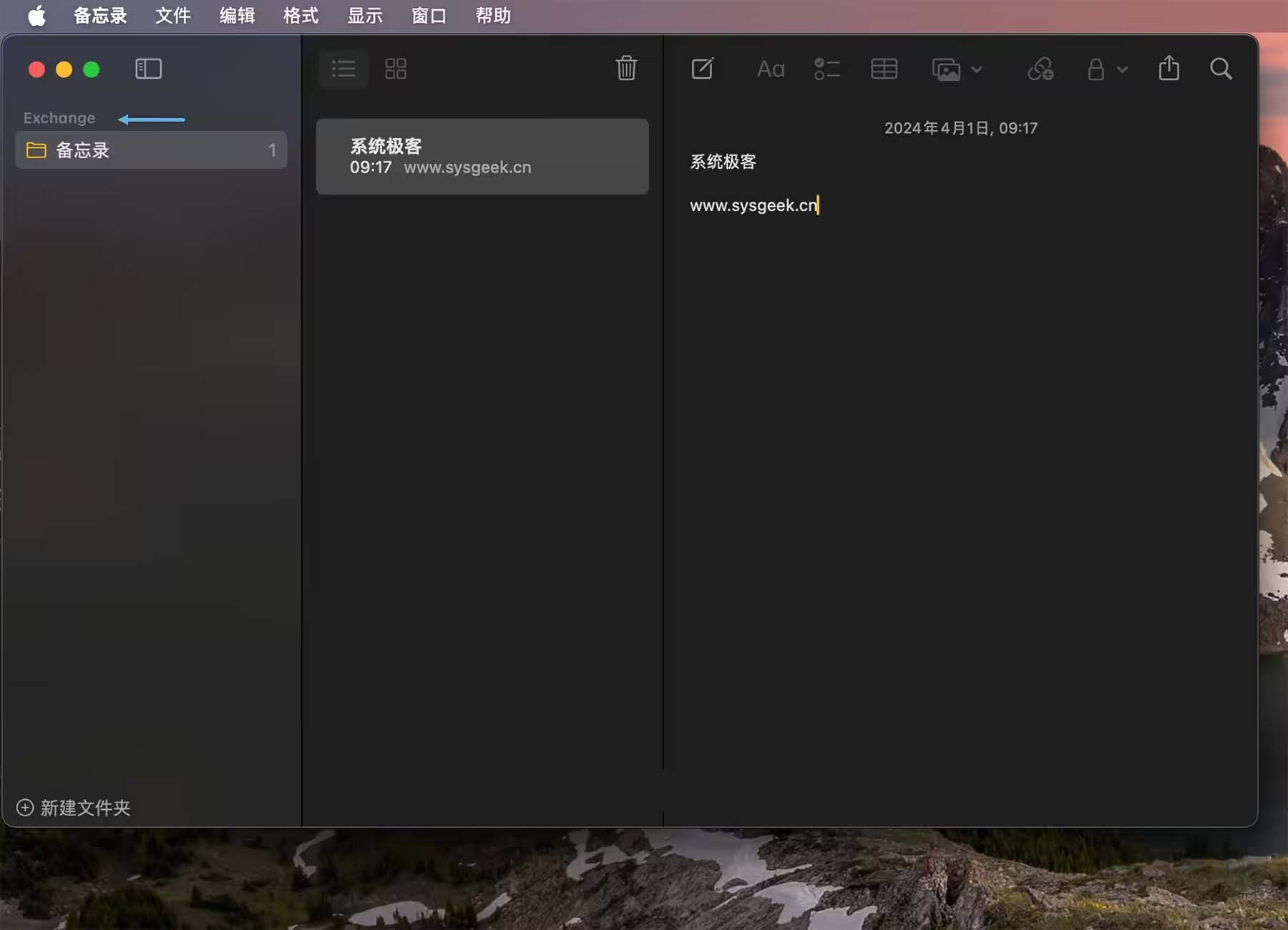The height and width of the screenshot is (930, 1288).
Task: Toggle the sidebar visibility button
Action: pyautogui.click(x=148, y=69)
